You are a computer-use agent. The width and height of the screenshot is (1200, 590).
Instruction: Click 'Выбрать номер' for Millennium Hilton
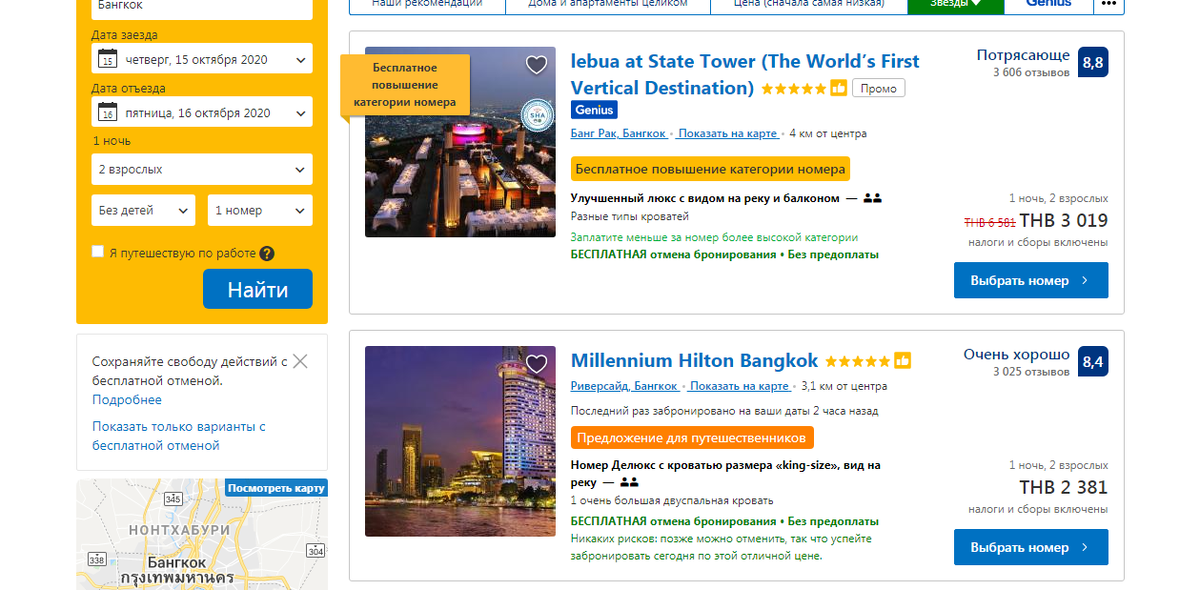(1031, 547)
